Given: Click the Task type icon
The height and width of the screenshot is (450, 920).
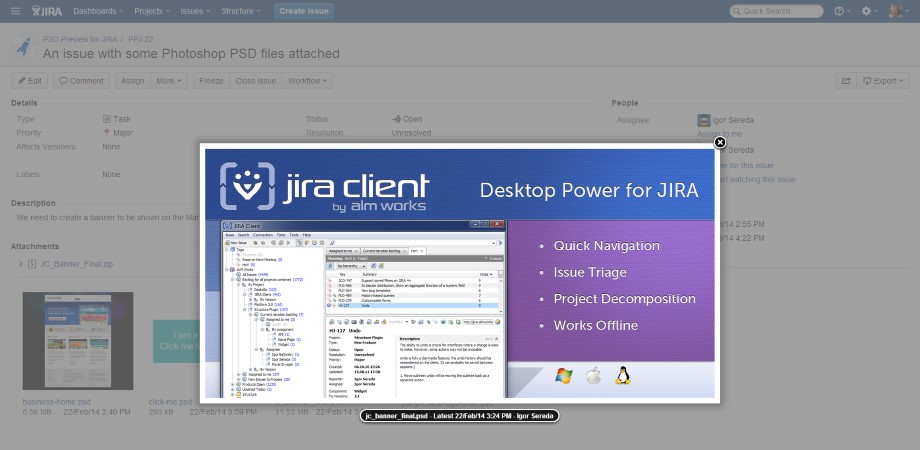Looking at the screenshot, I should (x=107, y=119).
